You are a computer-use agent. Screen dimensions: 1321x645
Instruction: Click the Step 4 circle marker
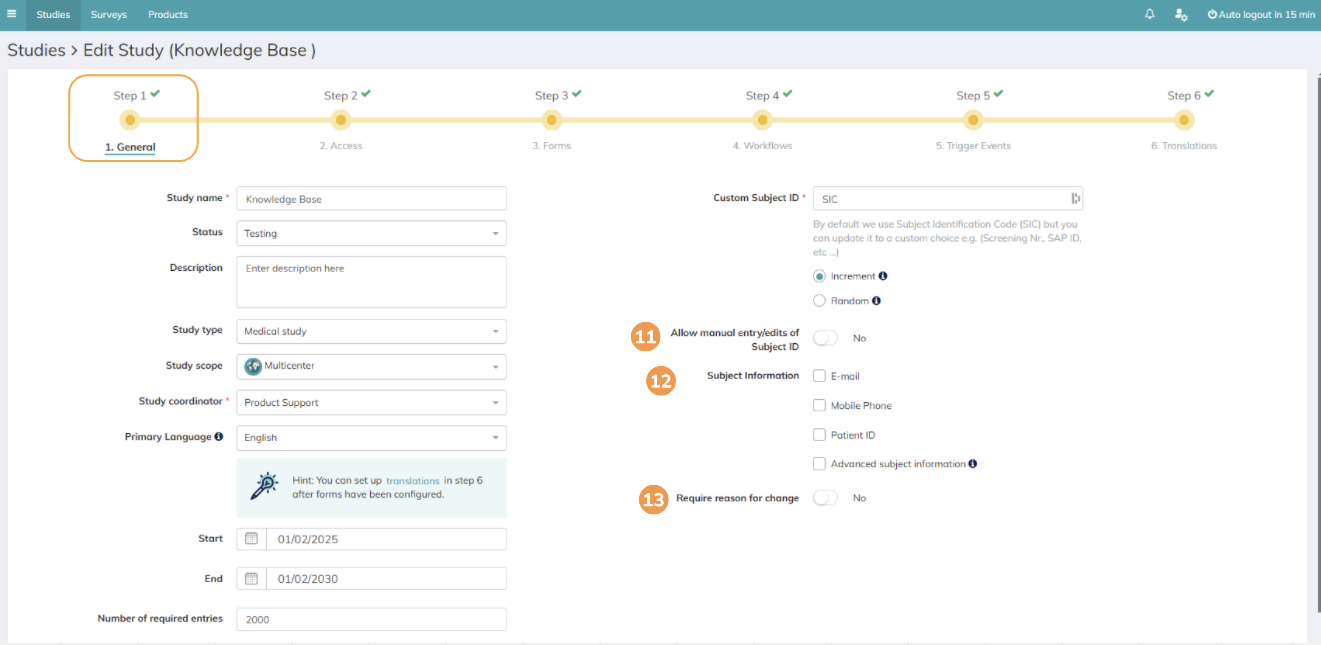[x=763, y=120]
